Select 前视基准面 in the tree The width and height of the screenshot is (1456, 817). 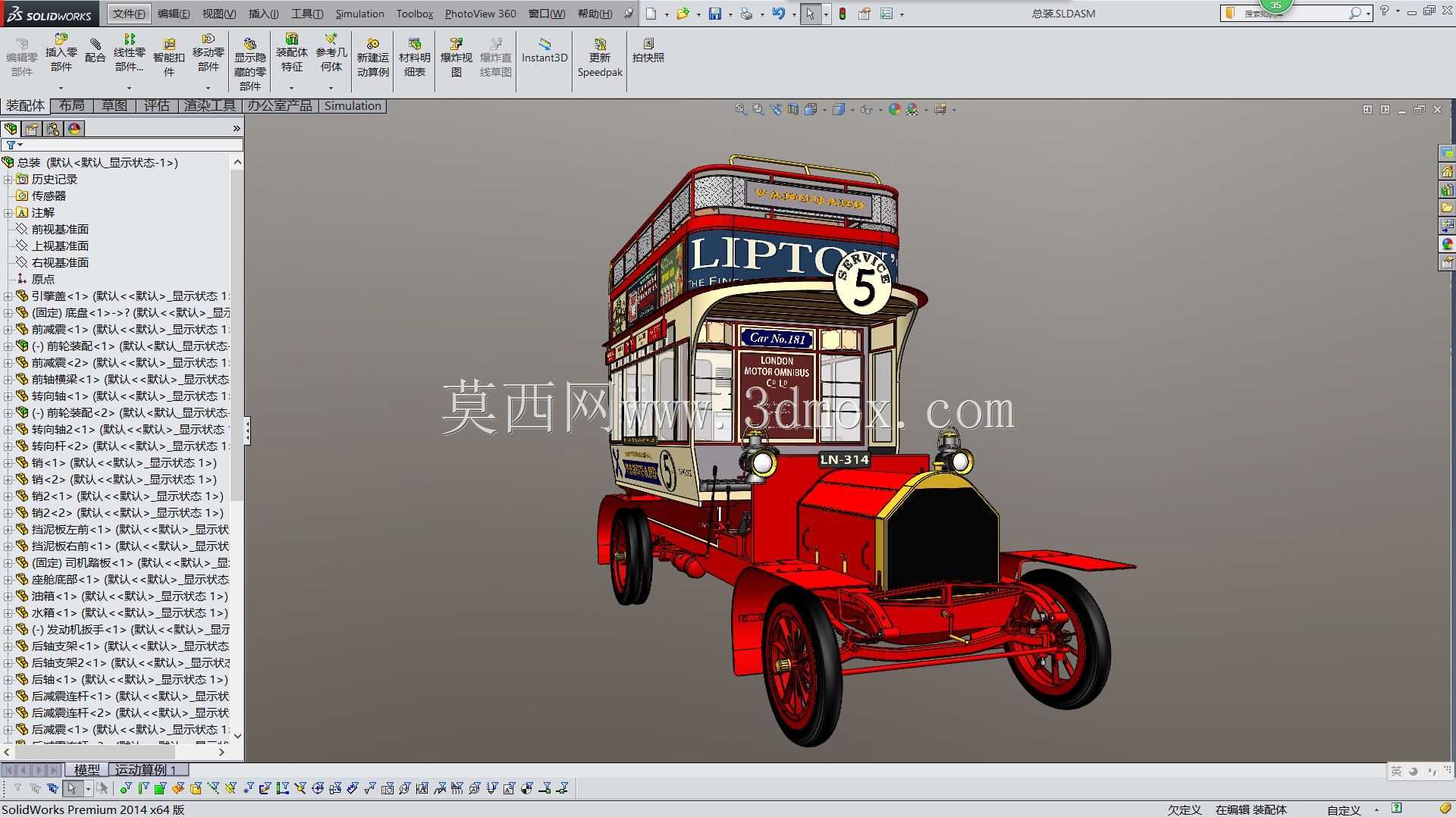60,230
